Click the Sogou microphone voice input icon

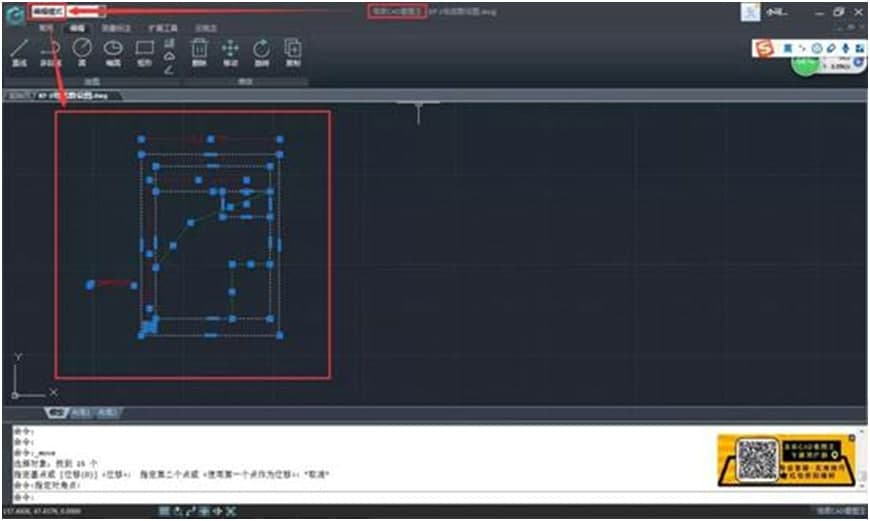pyautogui.click(x=846, y=48)
